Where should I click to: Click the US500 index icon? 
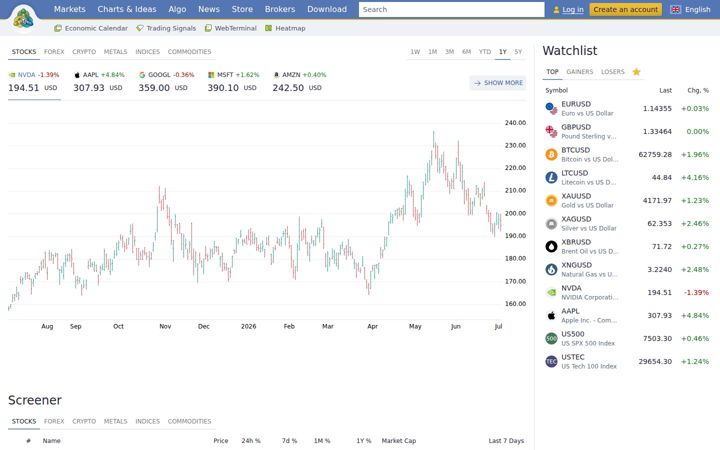(551, 338)
